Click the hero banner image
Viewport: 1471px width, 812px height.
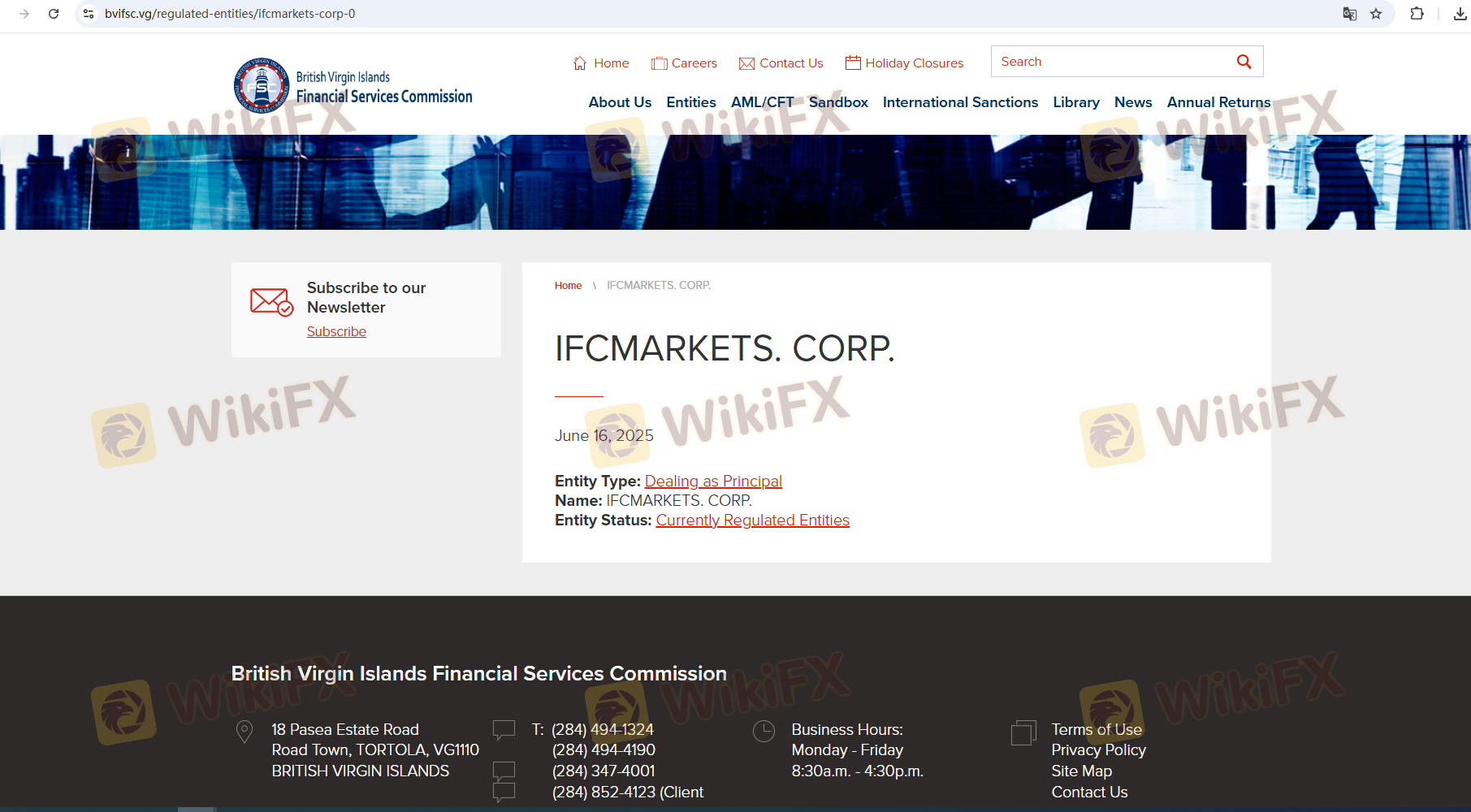[735, 182]
